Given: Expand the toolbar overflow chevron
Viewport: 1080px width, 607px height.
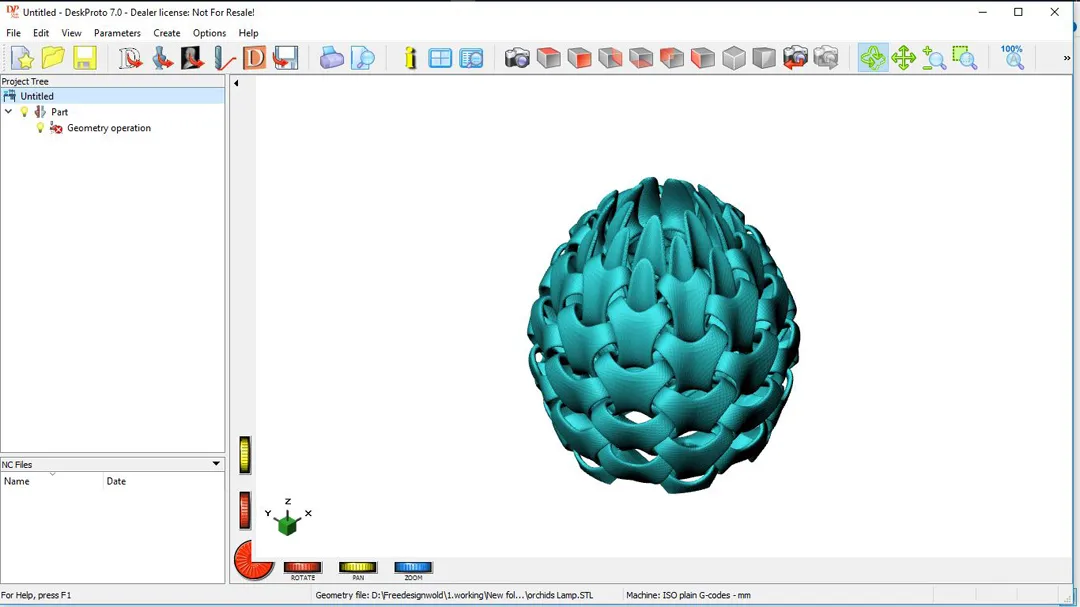Looking at the screenshot, I should point(1066,58).
